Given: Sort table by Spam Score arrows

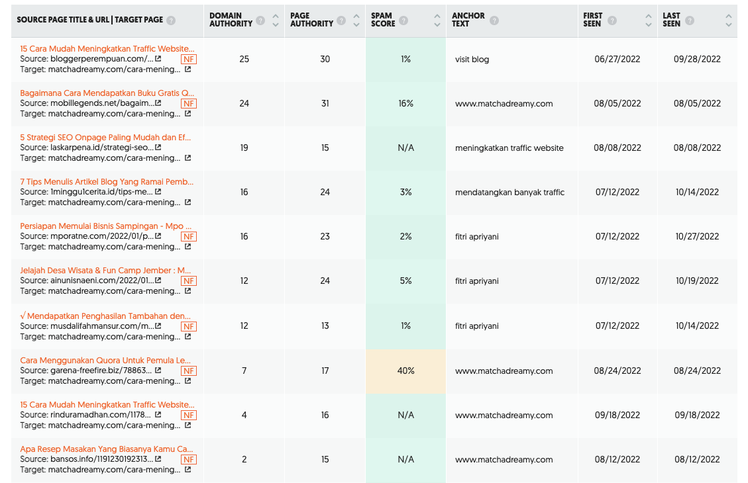Looking at the screenshot, I should pos(437,20).
